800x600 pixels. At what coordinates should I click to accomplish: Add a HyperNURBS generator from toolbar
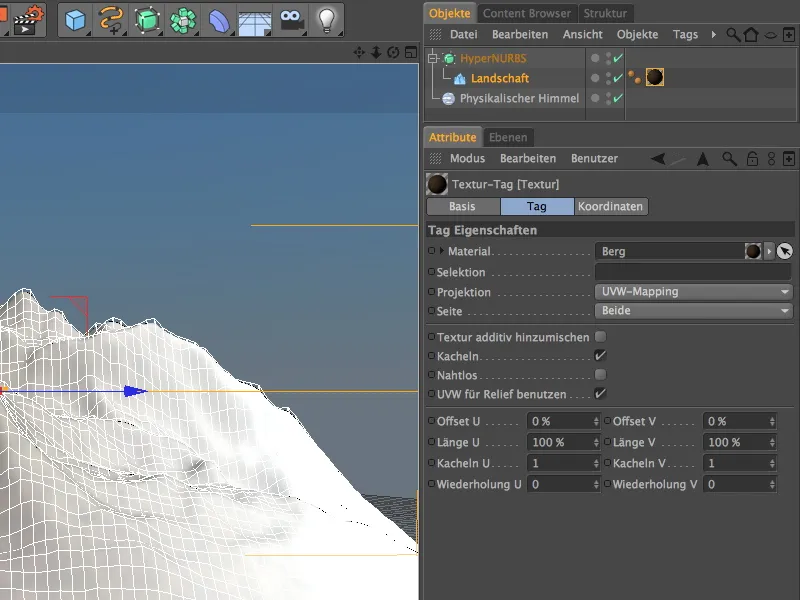pos(147,20)
